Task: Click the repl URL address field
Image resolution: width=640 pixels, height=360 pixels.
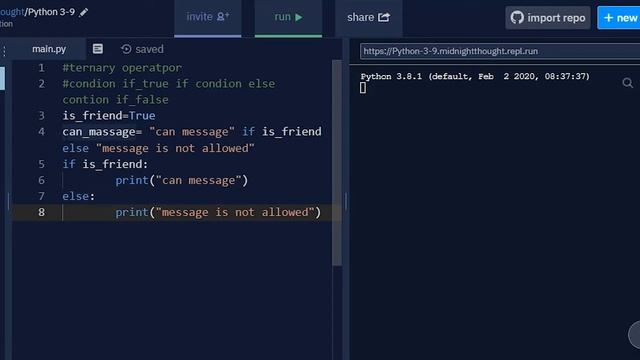Action: pos(500,51)
